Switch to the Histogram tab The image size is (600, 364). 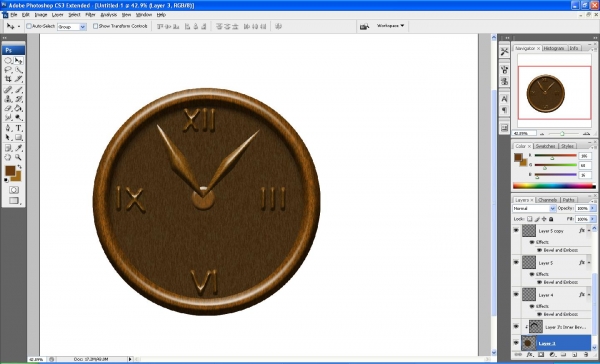pos(554,48)
